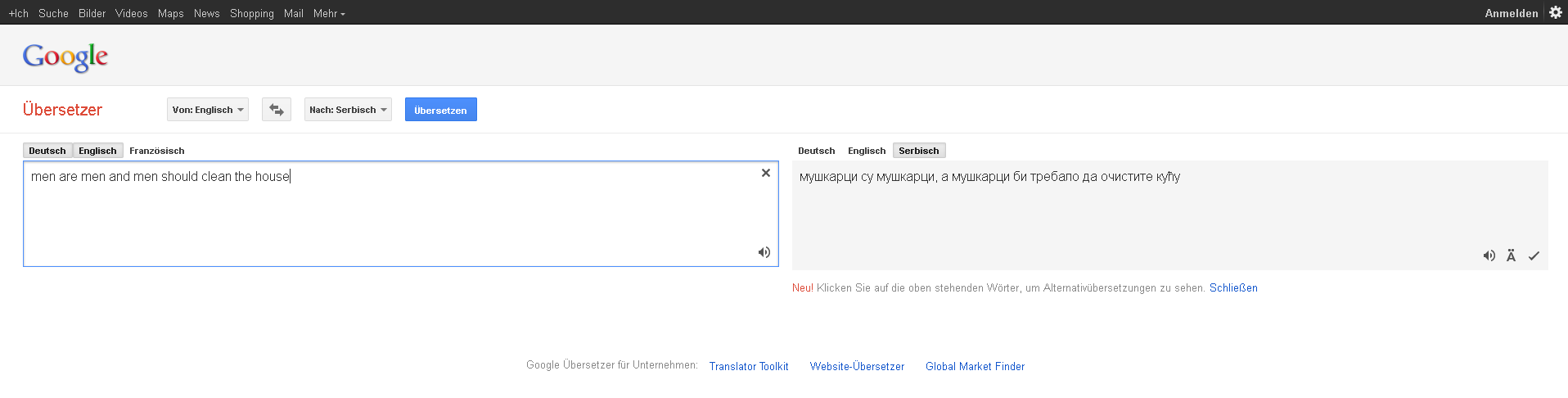The height and width of the screenshot is (398, 1568).
Task: Open Maps from the top navigation bar
Action: [x=170, y=13]
